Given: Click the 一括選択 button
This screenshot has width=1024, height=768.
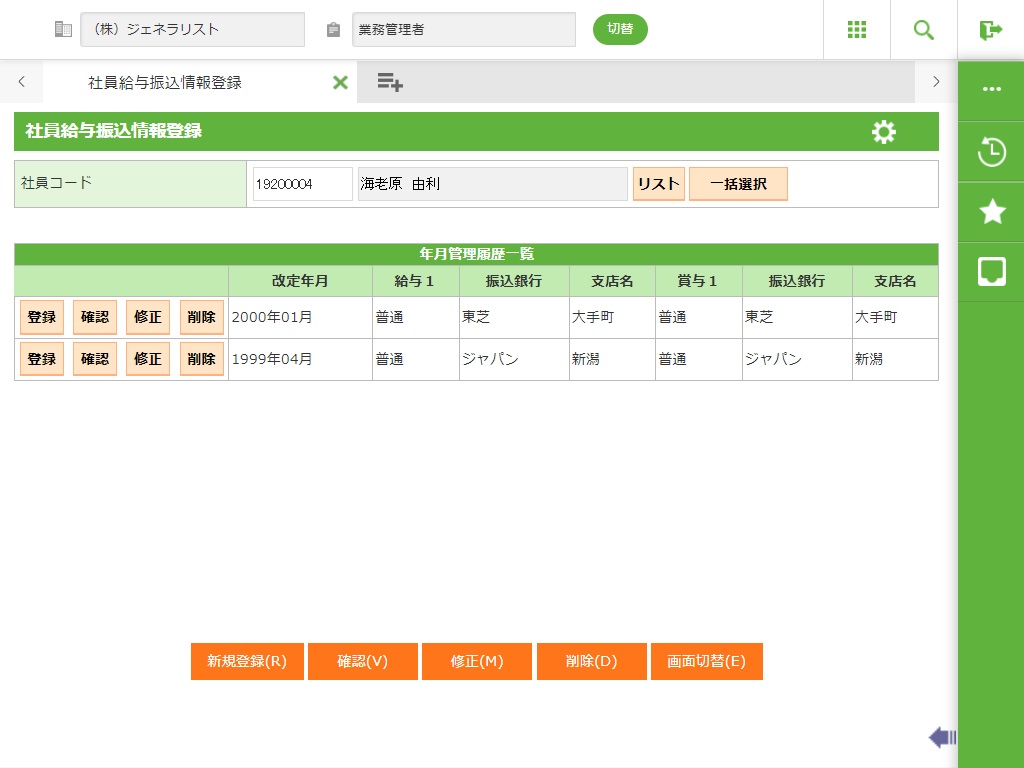Looking at the screenshot, I should pyautogui.click(x=738, y=184).
